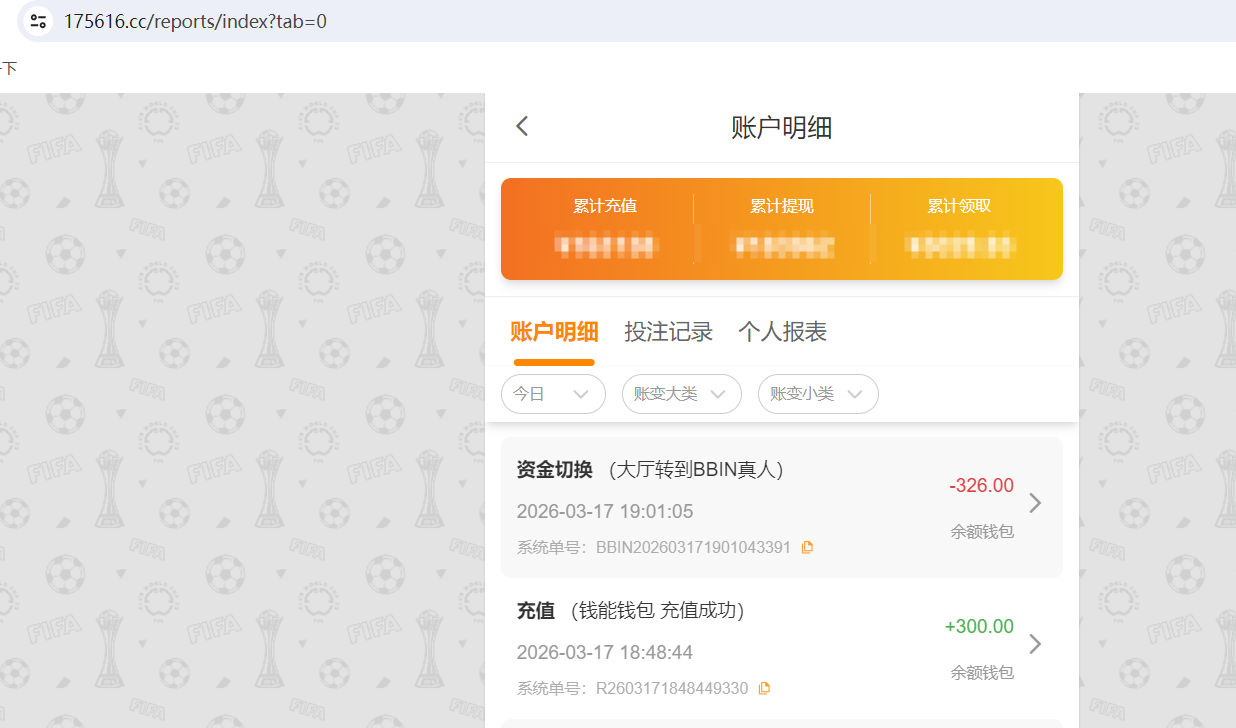Open the 账变大类 filter dropdown
This screenshot has width=1236, height=728.
click(x=681, y=394)
